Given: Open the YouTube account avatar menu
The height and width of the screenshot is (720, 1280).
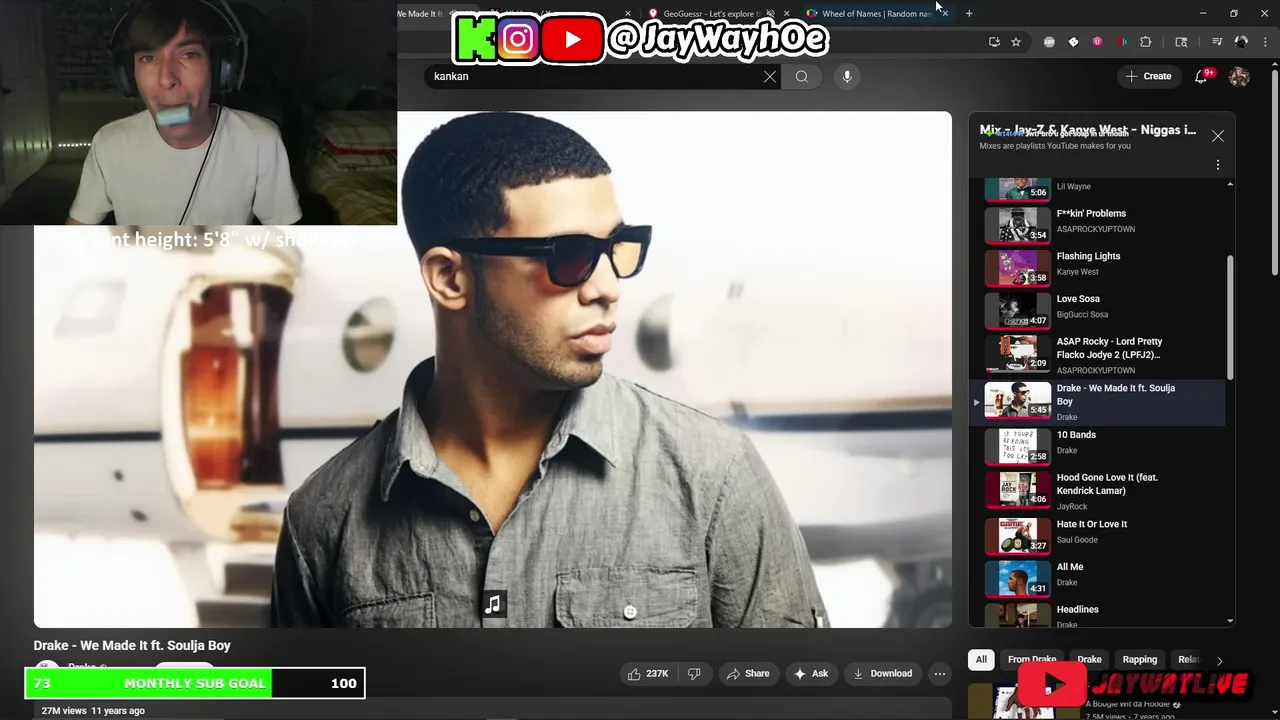Looking at the screenshot, I should pyautogui.click(x=1239, y=76).
